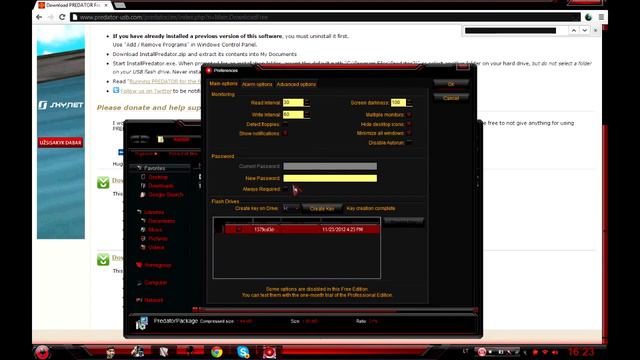The width and height of the screenshot is (640, 360).
Task: Click the find-bar next match arrow
Action: tap(584, 31)
